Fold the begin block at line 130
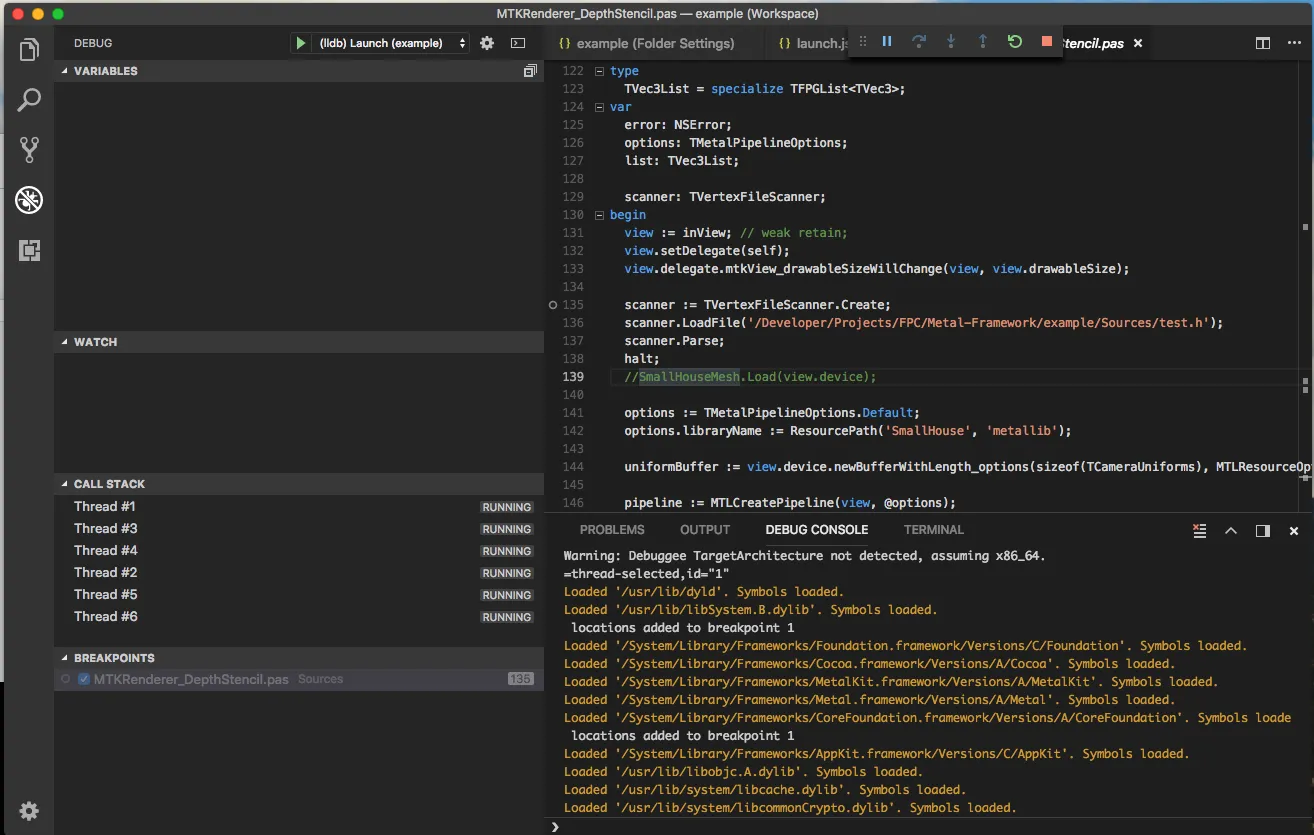1314x835 pixels. click(599, 215)
